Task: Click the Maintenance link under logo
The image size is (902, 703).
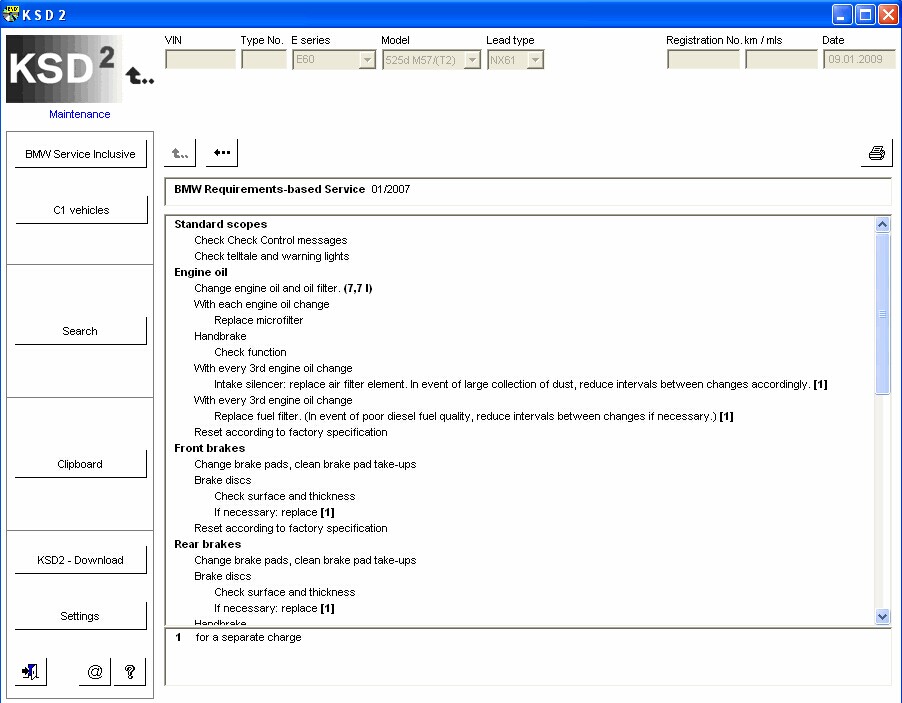Action: tap(79, 114)
